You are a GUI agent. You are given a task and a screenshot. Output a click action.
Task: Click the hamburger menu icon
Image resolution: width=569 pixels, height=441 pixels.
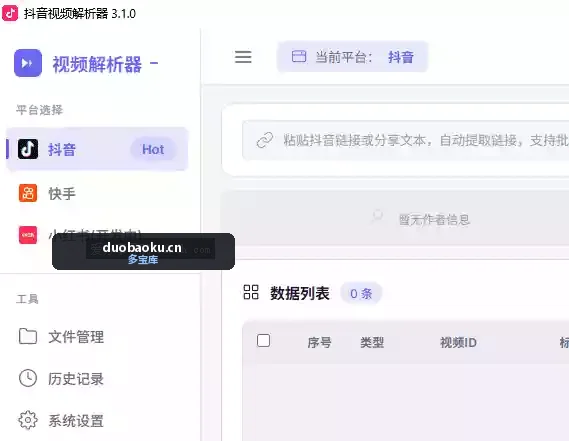243,57
